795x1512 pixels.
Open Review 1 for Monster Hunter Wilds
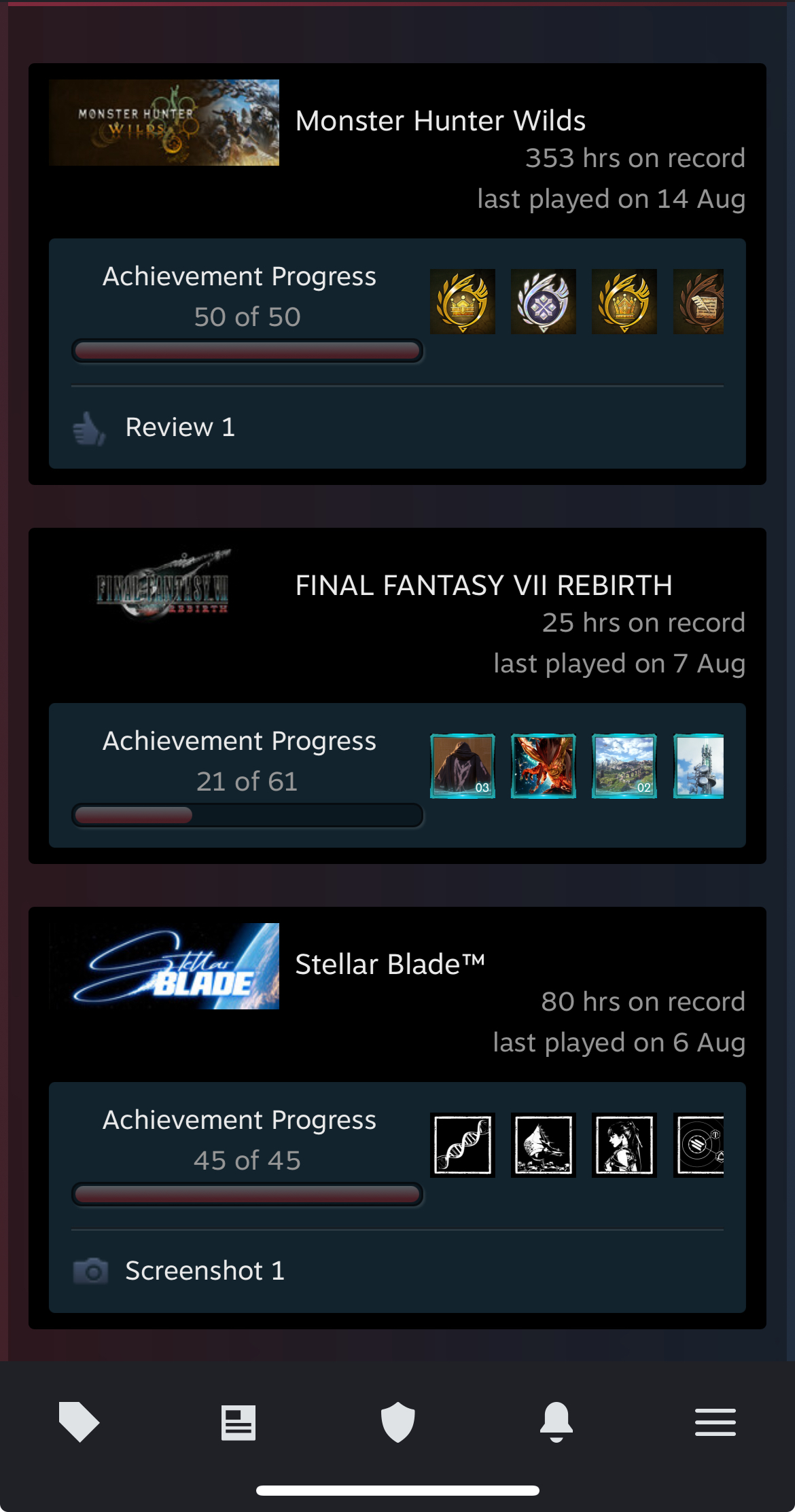click(x=181, y=427)
